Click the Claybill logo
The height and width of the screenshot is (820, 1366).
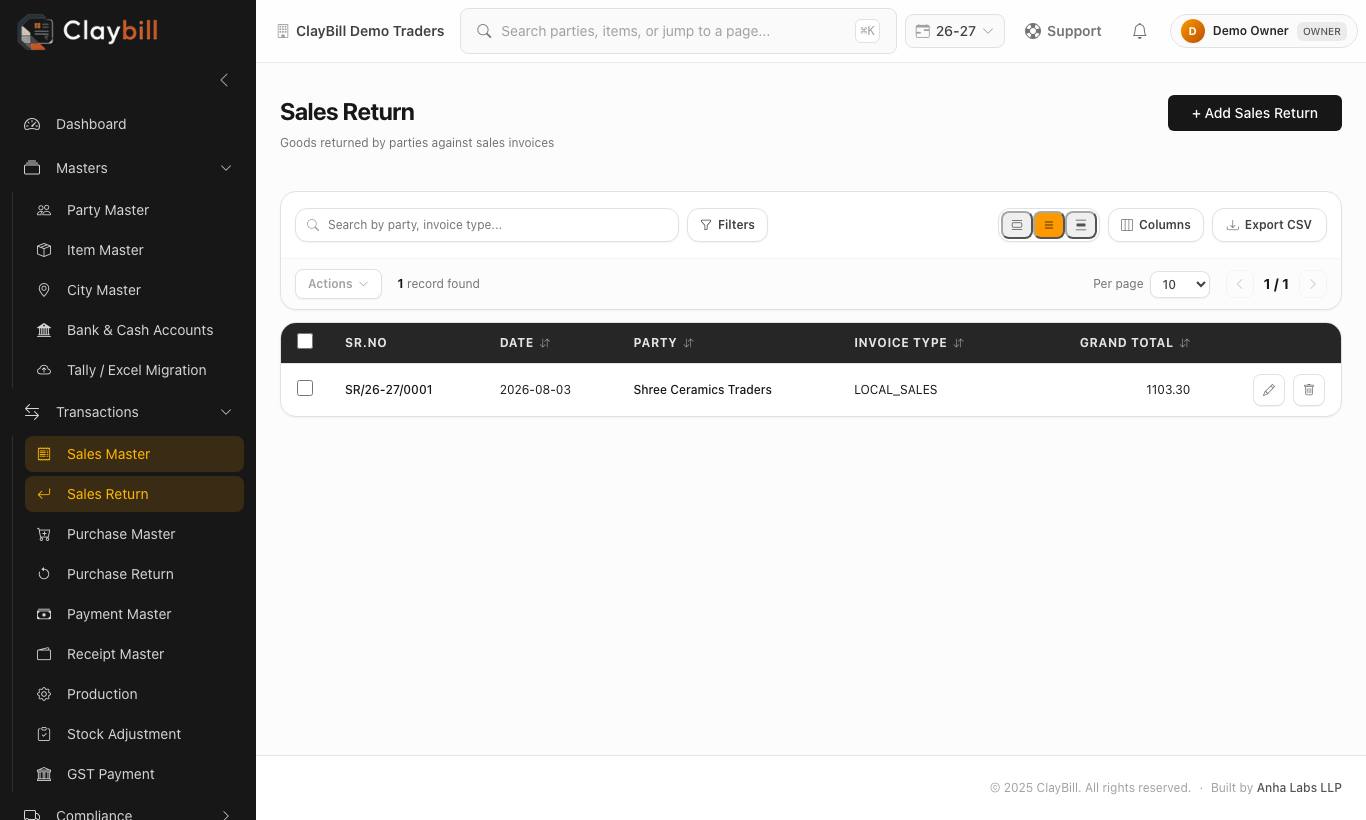pos(88,31)
